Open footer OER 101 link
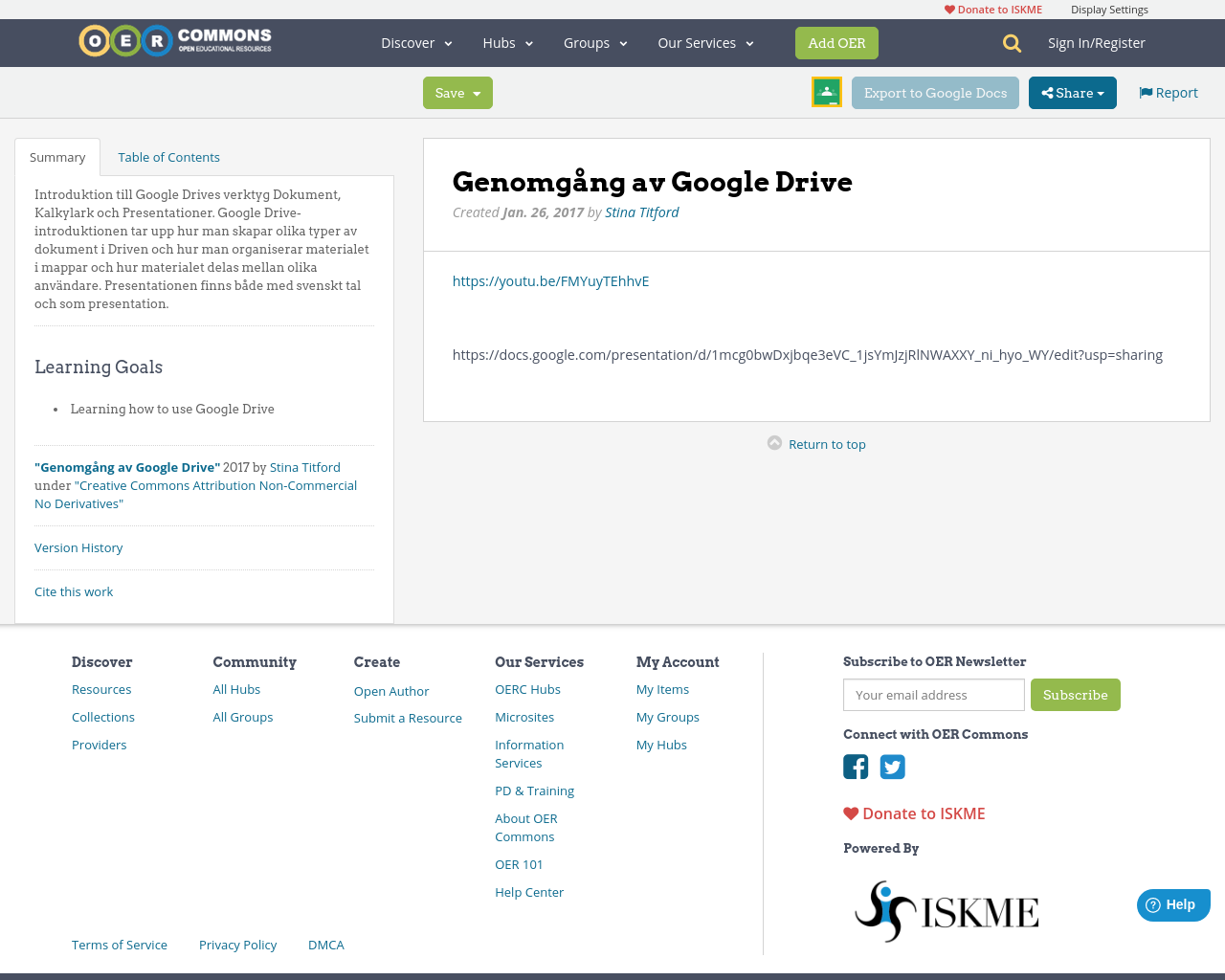 pyautogui.click(x=519, y=864)
